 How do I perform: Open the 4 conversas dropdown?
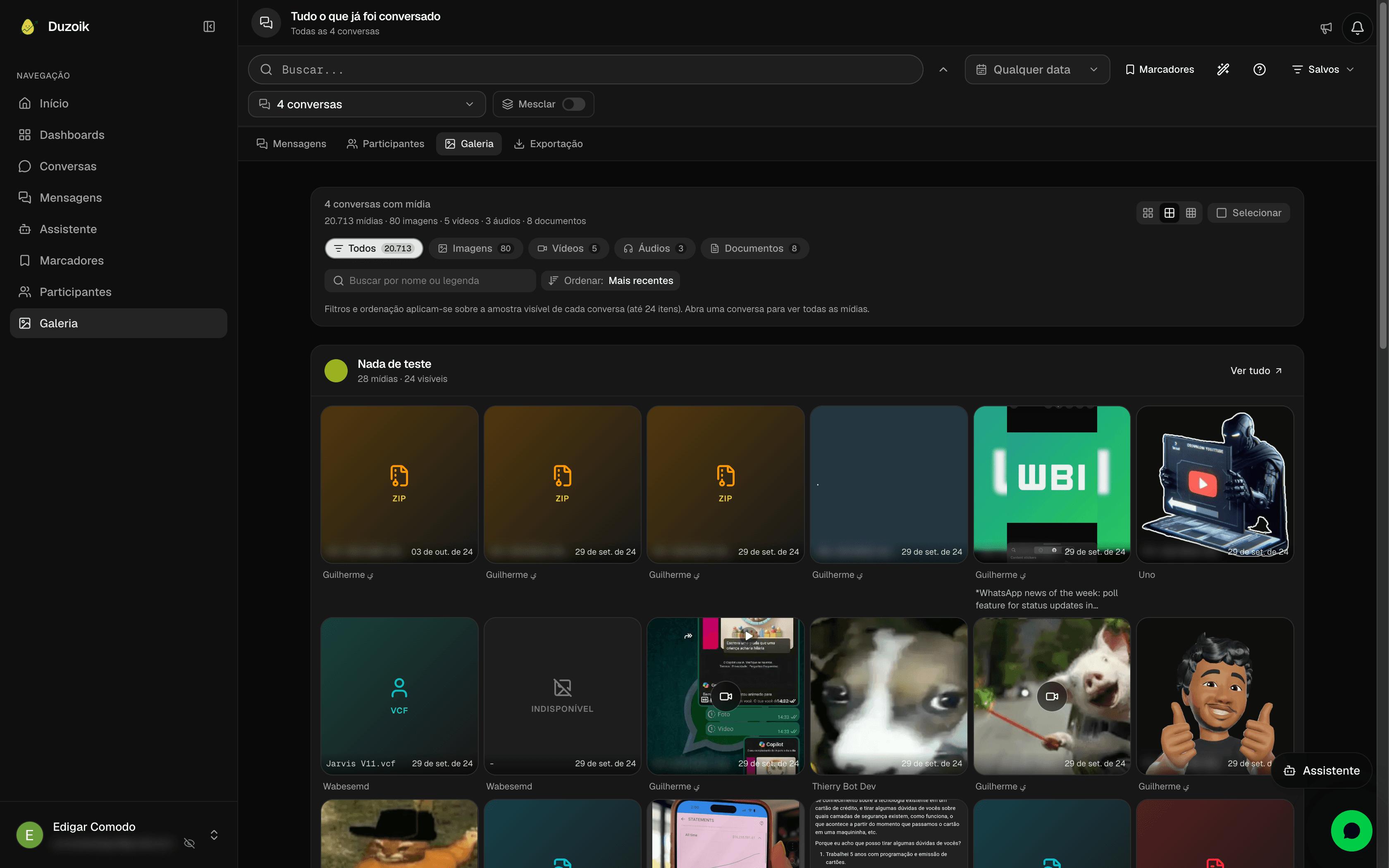(367, 104)
